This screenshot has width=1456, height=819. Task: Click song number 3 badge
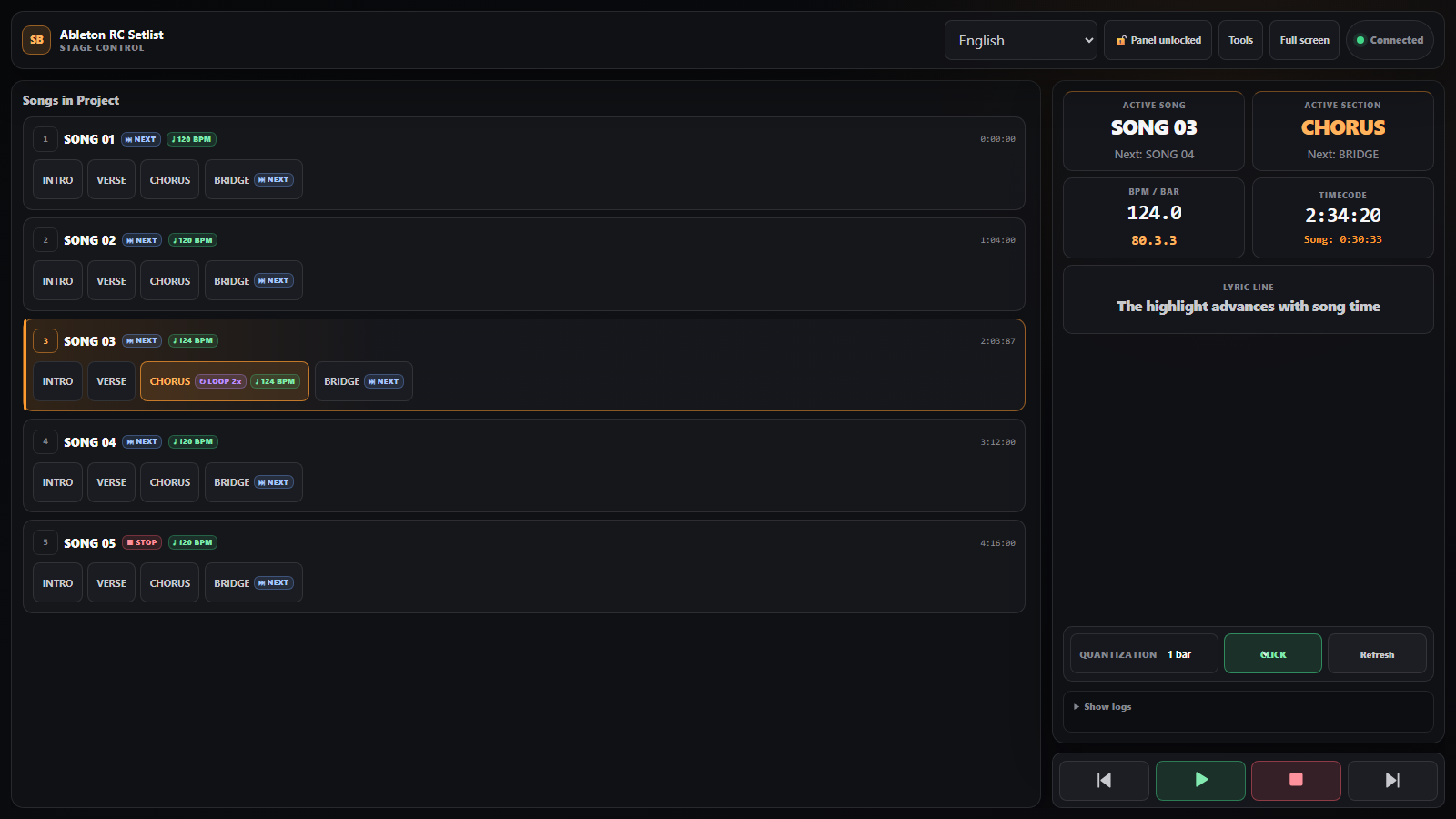[x=45, y=341]
